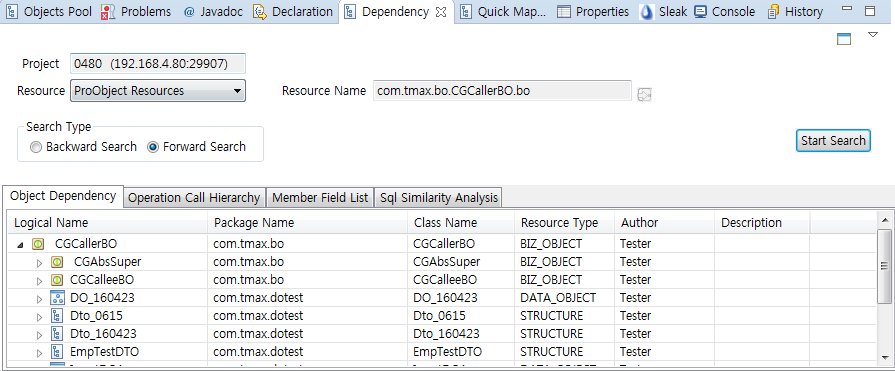
Task: Click the Resource Name field
Action: (502, 91)
